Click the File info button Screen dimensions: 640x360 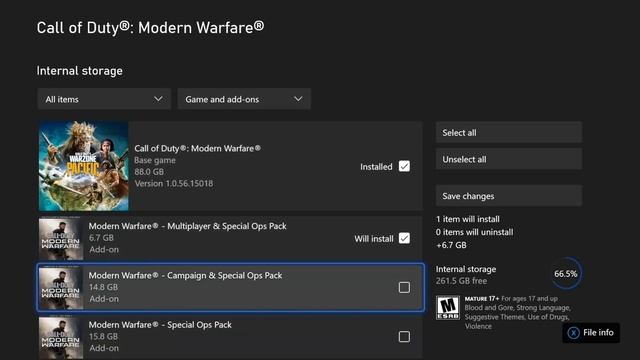(x=591, y=333)
